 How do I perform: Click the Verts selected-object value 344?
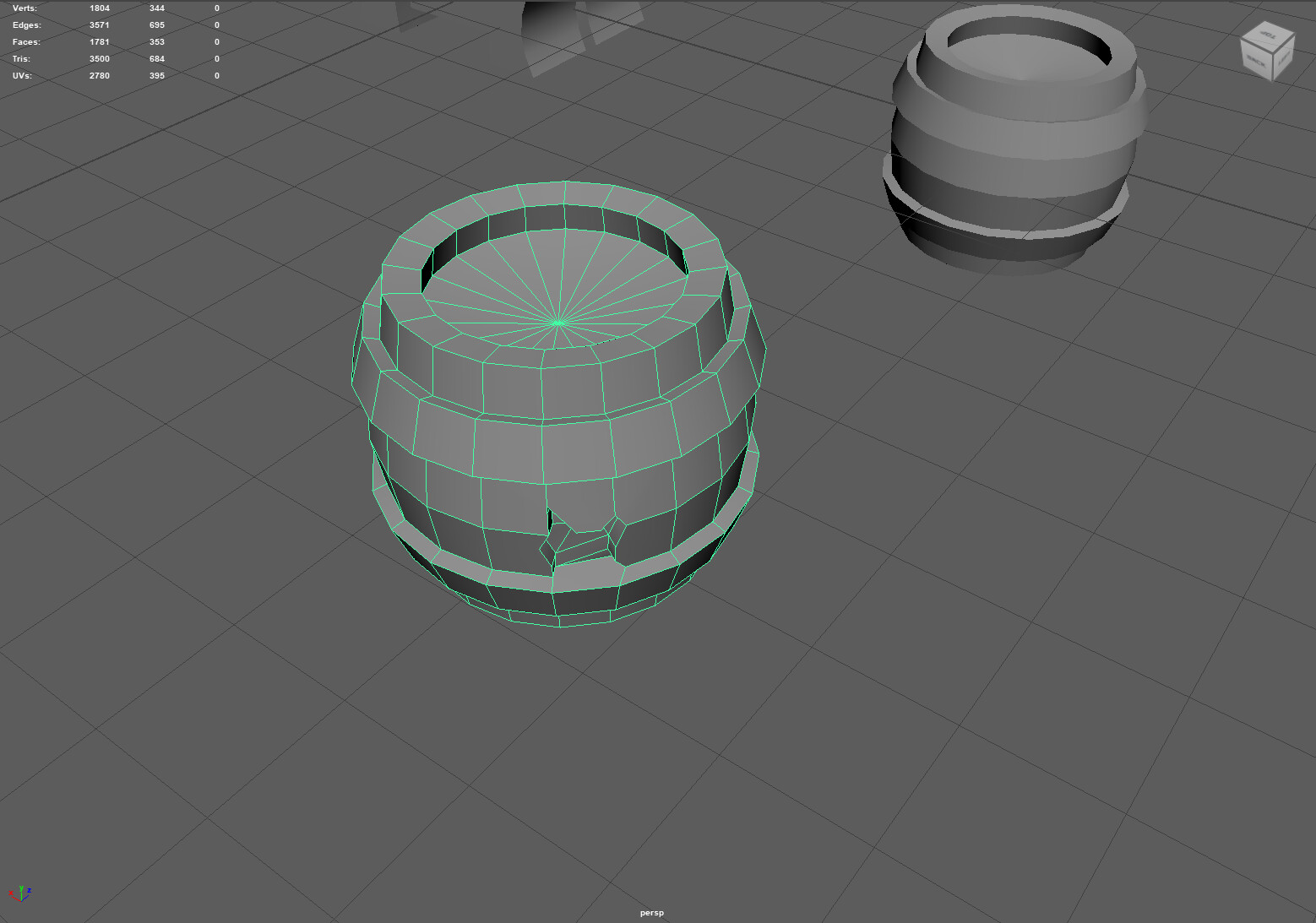pos(157,8)
